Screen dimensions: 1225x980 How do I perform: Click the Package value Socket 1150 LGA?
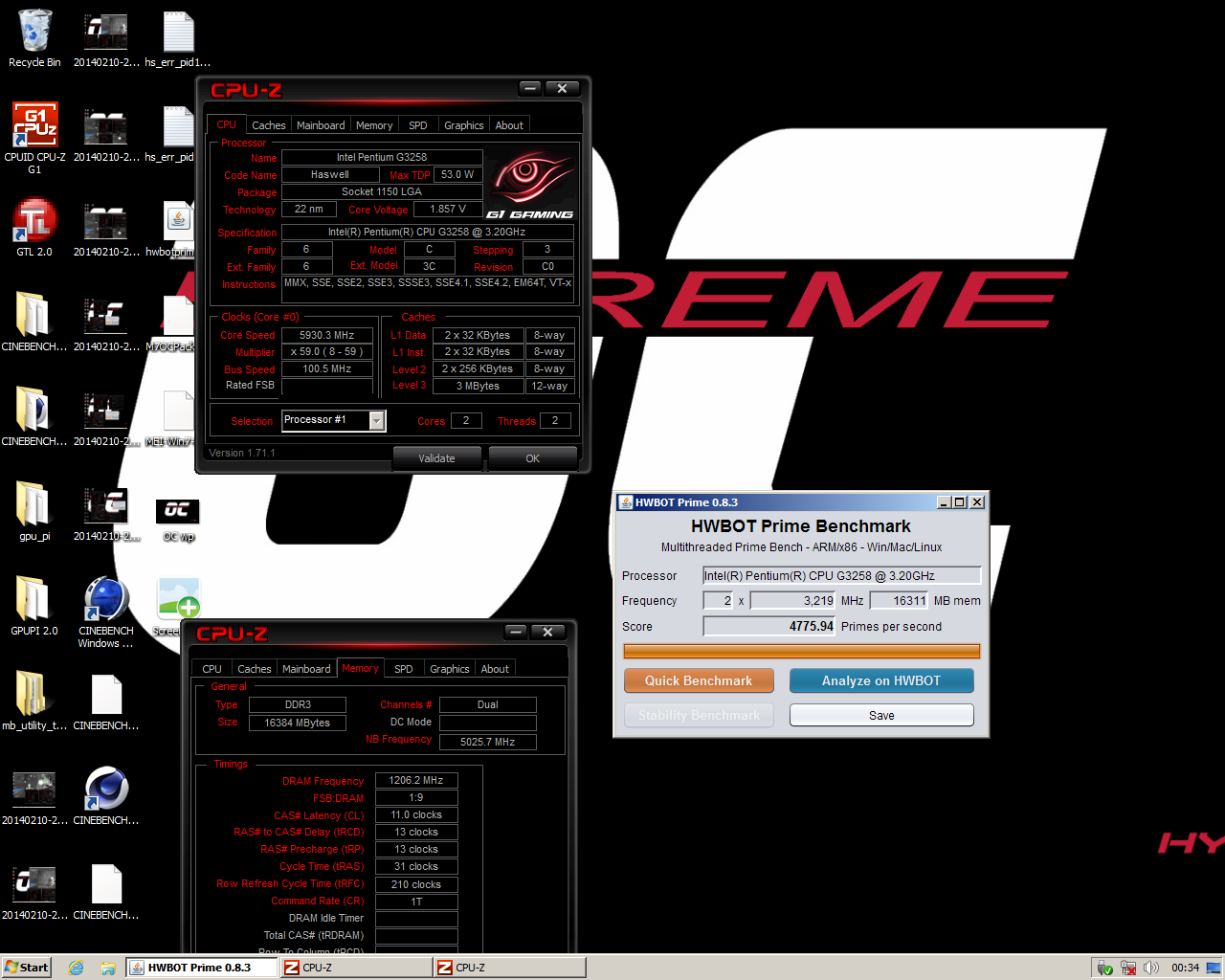pos(382,191)
